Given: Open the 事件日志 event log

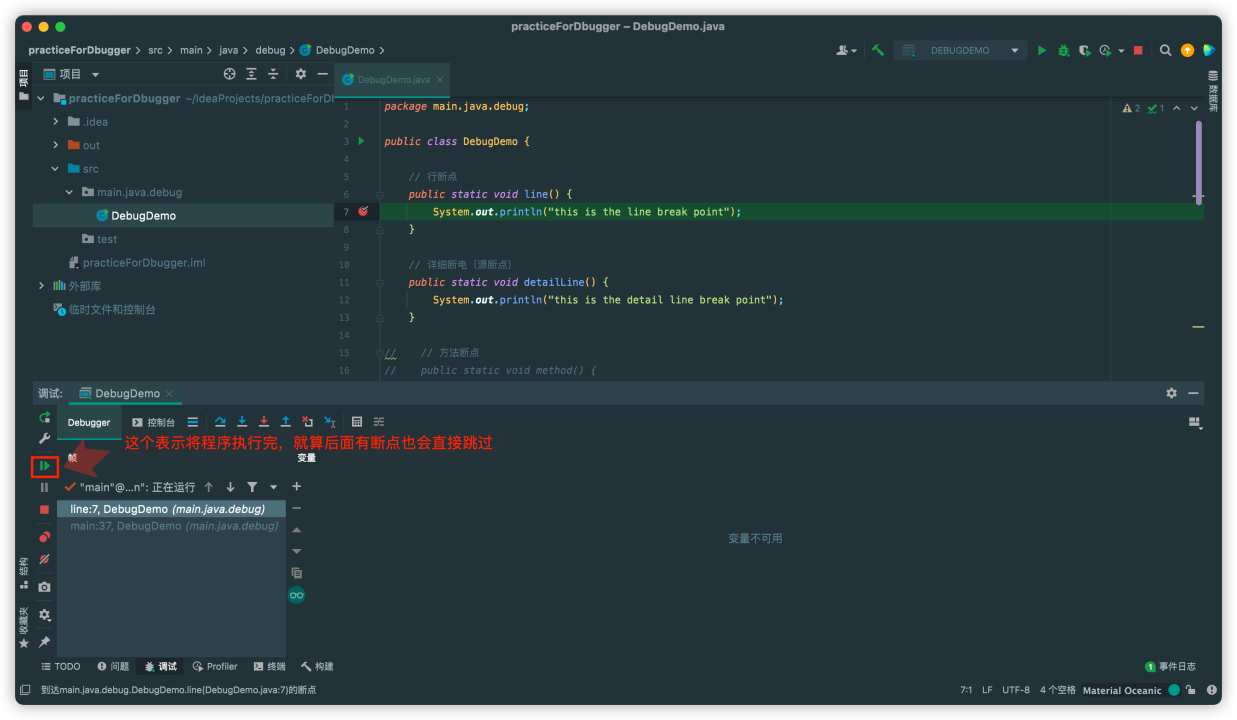Looking at the screenshot, I should pyautogui.click(x=1170, y=666).
